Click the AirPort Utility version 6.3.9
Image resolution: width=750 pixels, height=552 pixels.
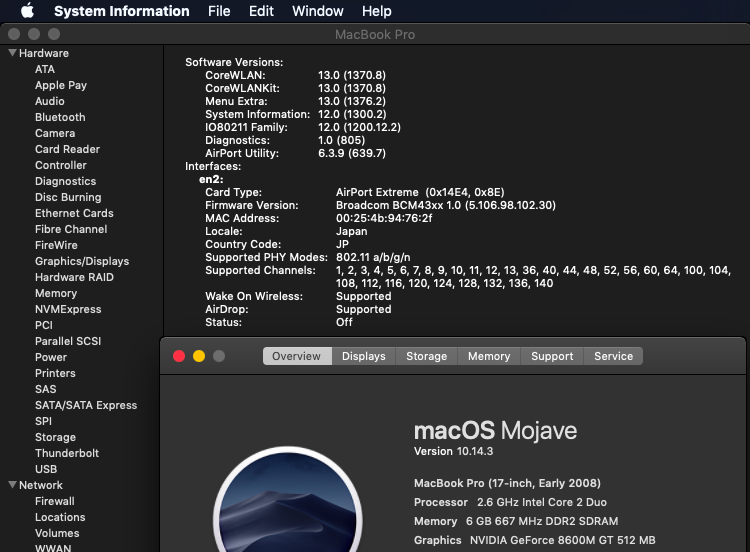[352, 153]
